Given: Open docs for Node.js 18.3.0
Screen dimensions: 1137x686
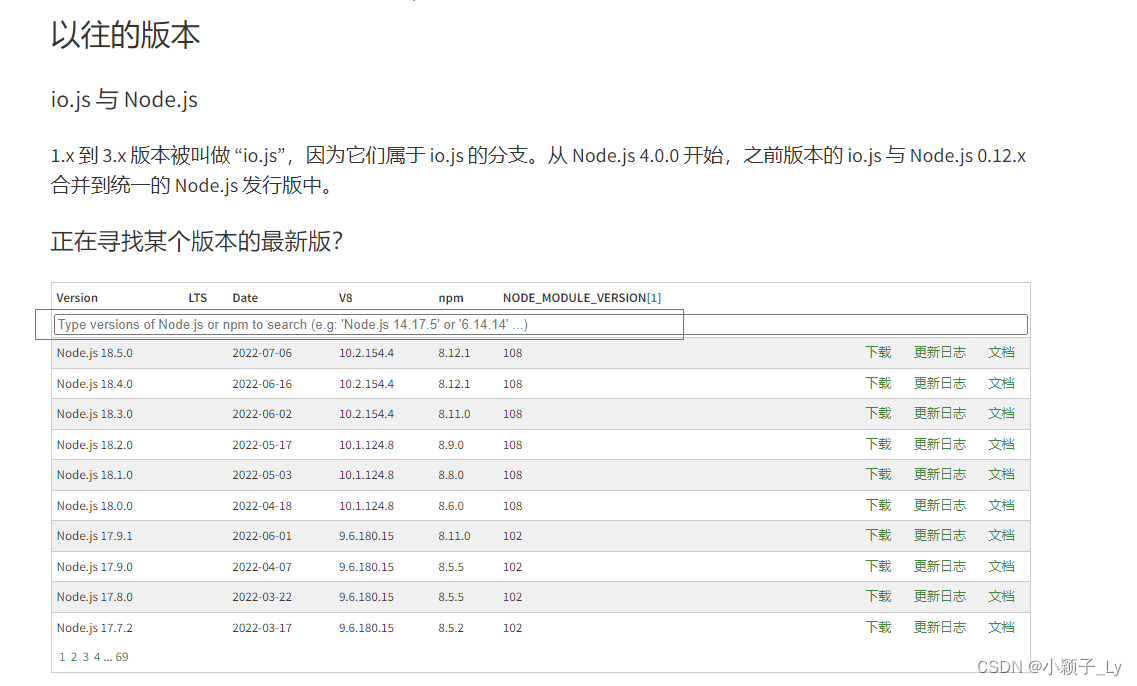Looking at the screenshot, I should point(1001,413).
